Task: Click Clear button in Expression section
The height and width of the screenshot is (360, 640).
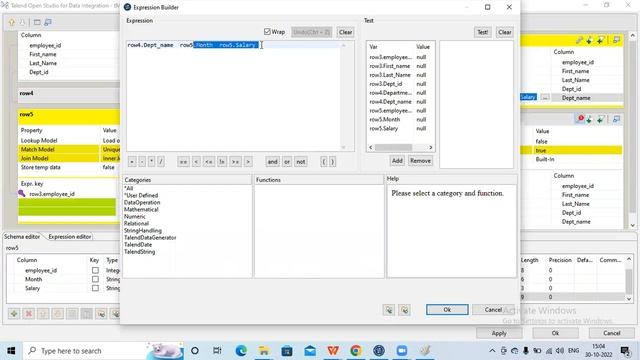Action: point(345,32)
